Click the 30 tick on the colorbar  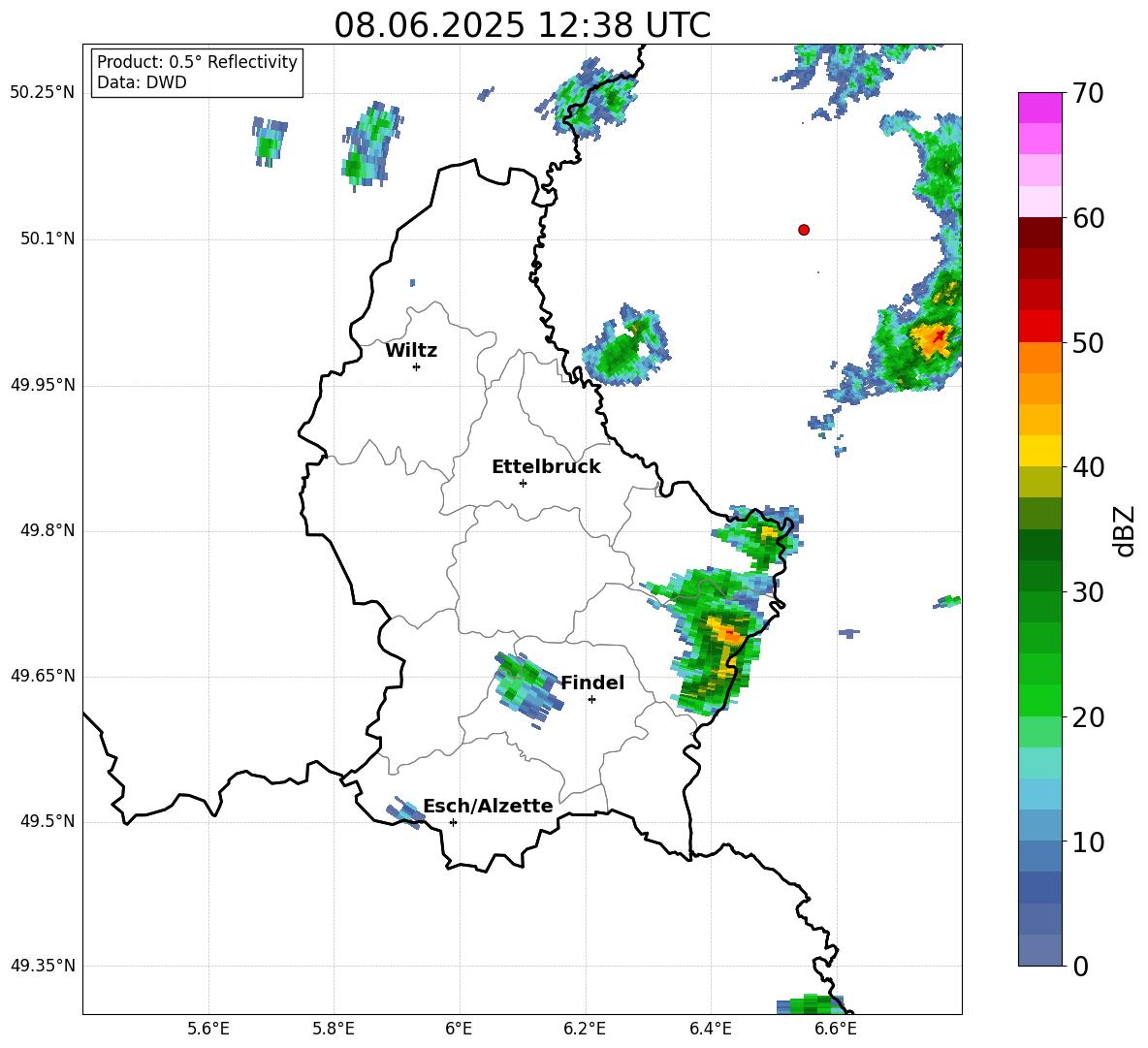[1088, 592]
